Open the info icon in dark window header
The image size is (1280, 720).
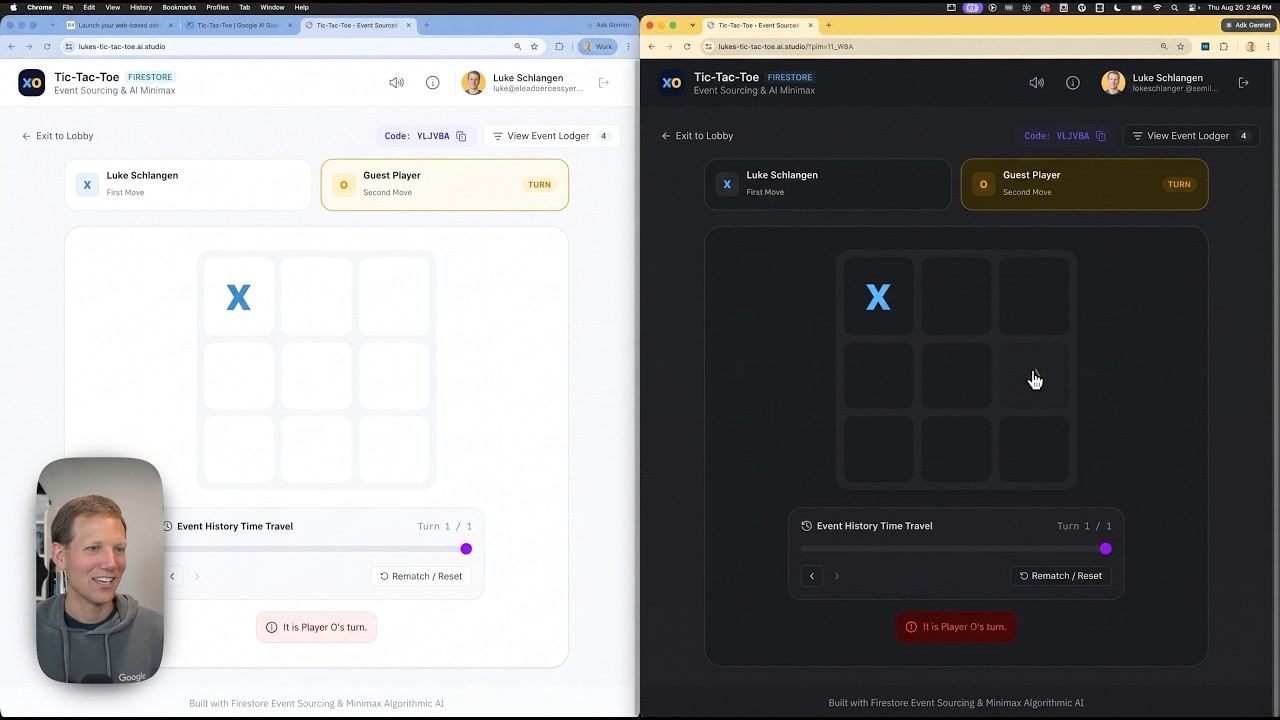click(x=1072, y=83)
